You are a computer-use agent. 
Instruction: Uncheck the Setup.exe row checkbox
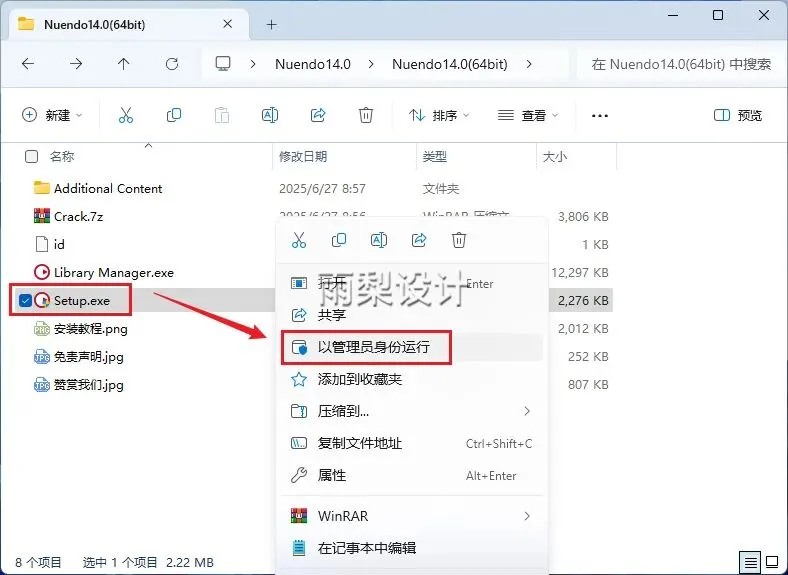click(25, 301)
